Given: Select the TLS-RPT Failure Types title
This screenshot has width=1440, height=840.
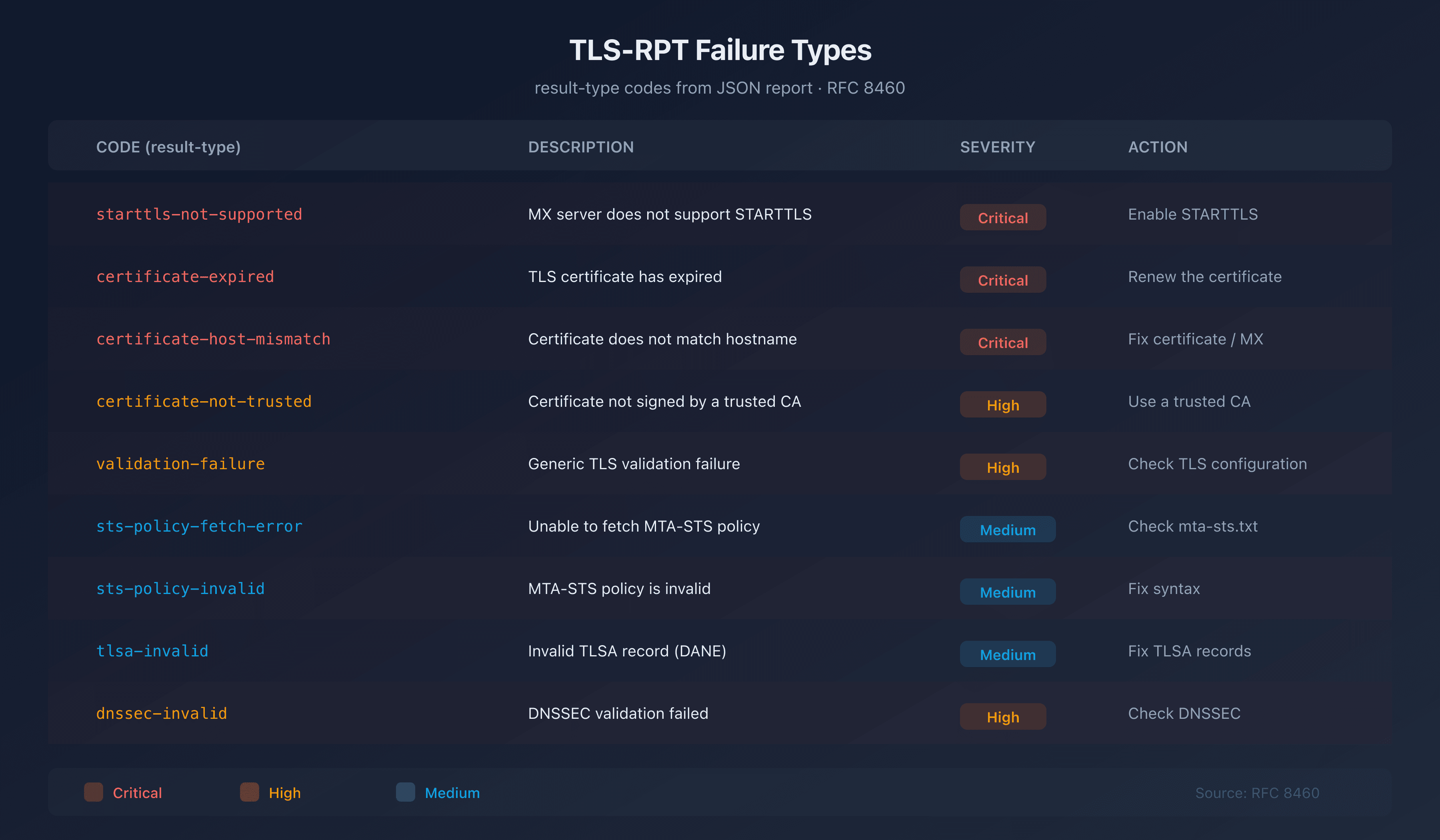Looking at the screenshot, I should (720, 50).
